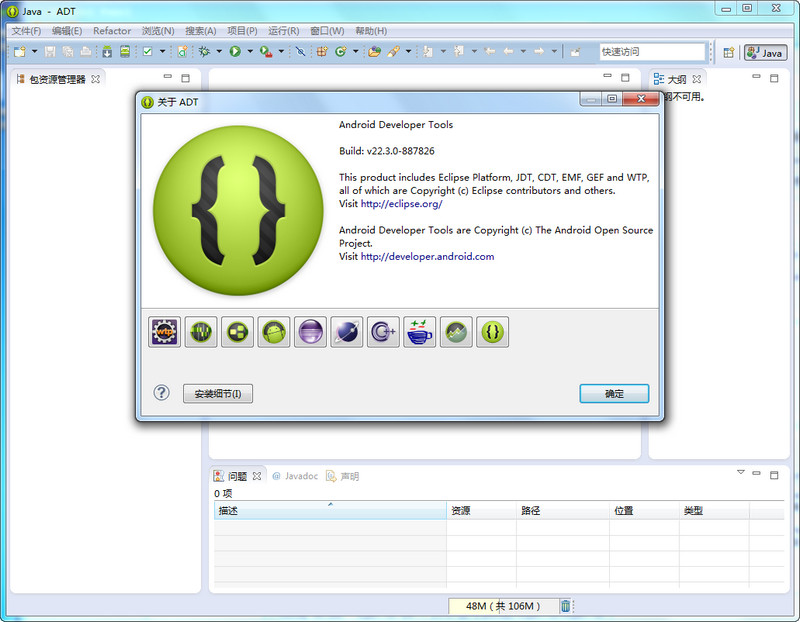Open the Android Virtual Device Manager icon
This screenshot has width=800, height=622.
124,52
